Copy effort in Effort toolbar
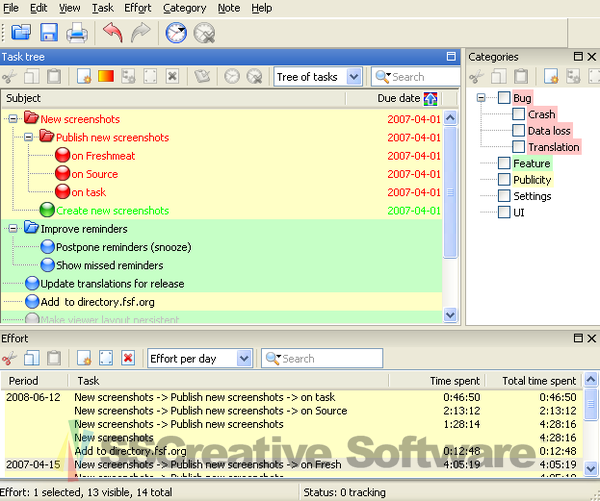This screenshot has width=600, height=501. (x=31, y=359)
